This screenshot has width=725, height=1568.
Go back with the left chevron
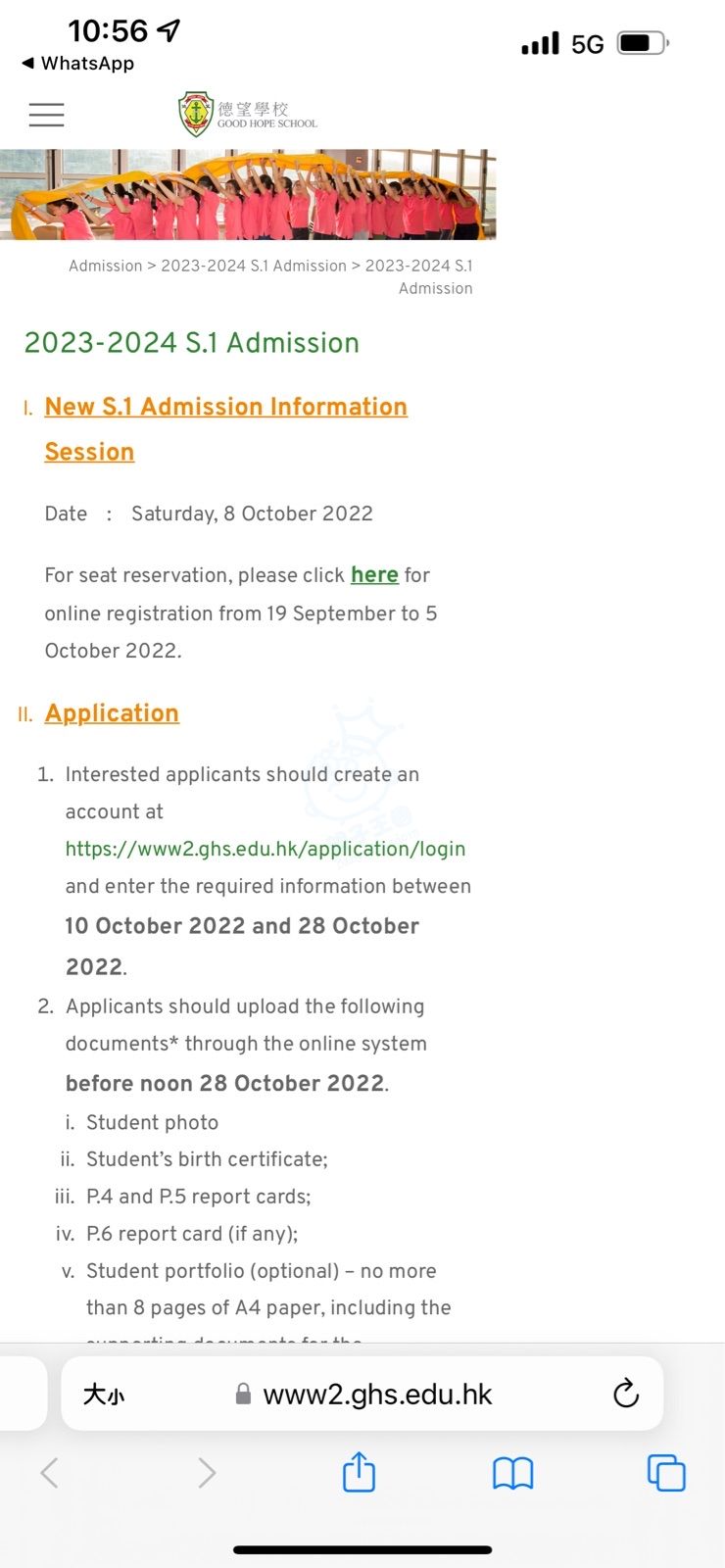(49, 1473)
